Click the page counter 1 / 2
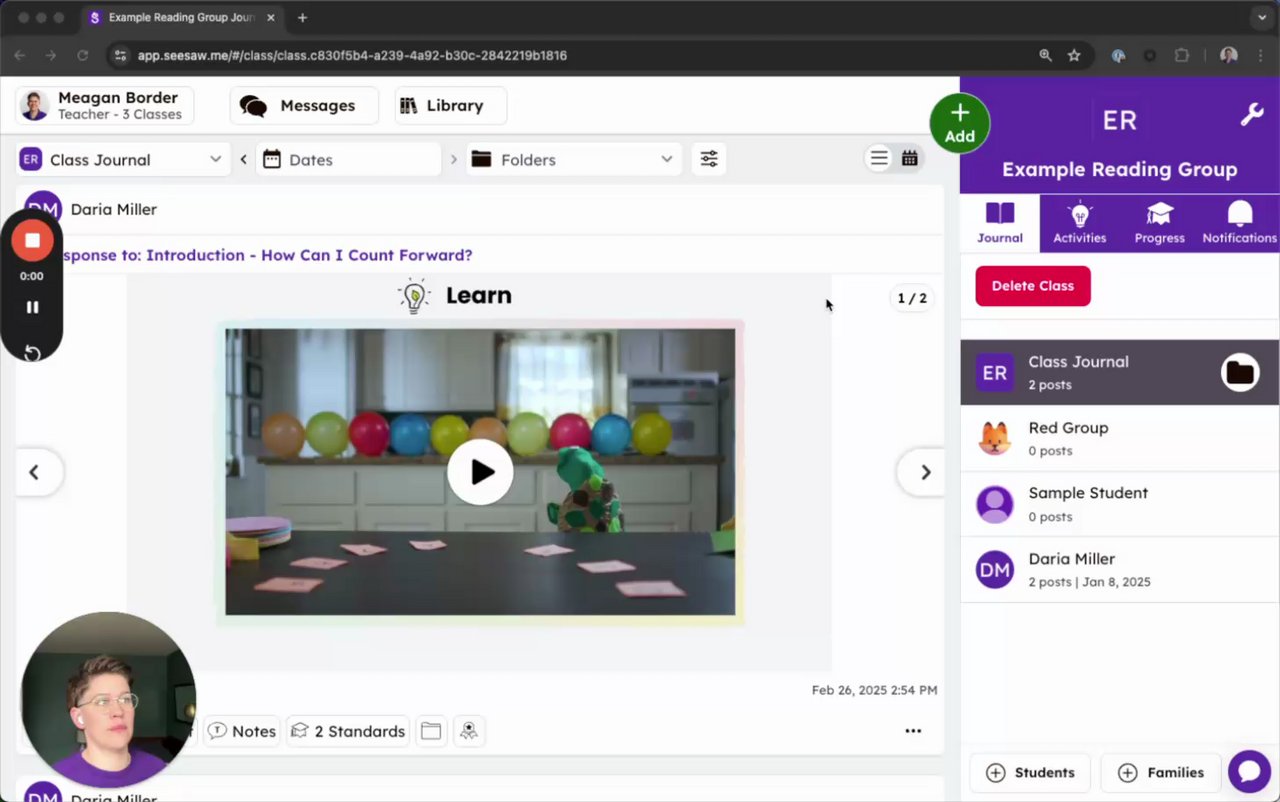Viewport: 1280px width, 802px height. click(912, 298)
